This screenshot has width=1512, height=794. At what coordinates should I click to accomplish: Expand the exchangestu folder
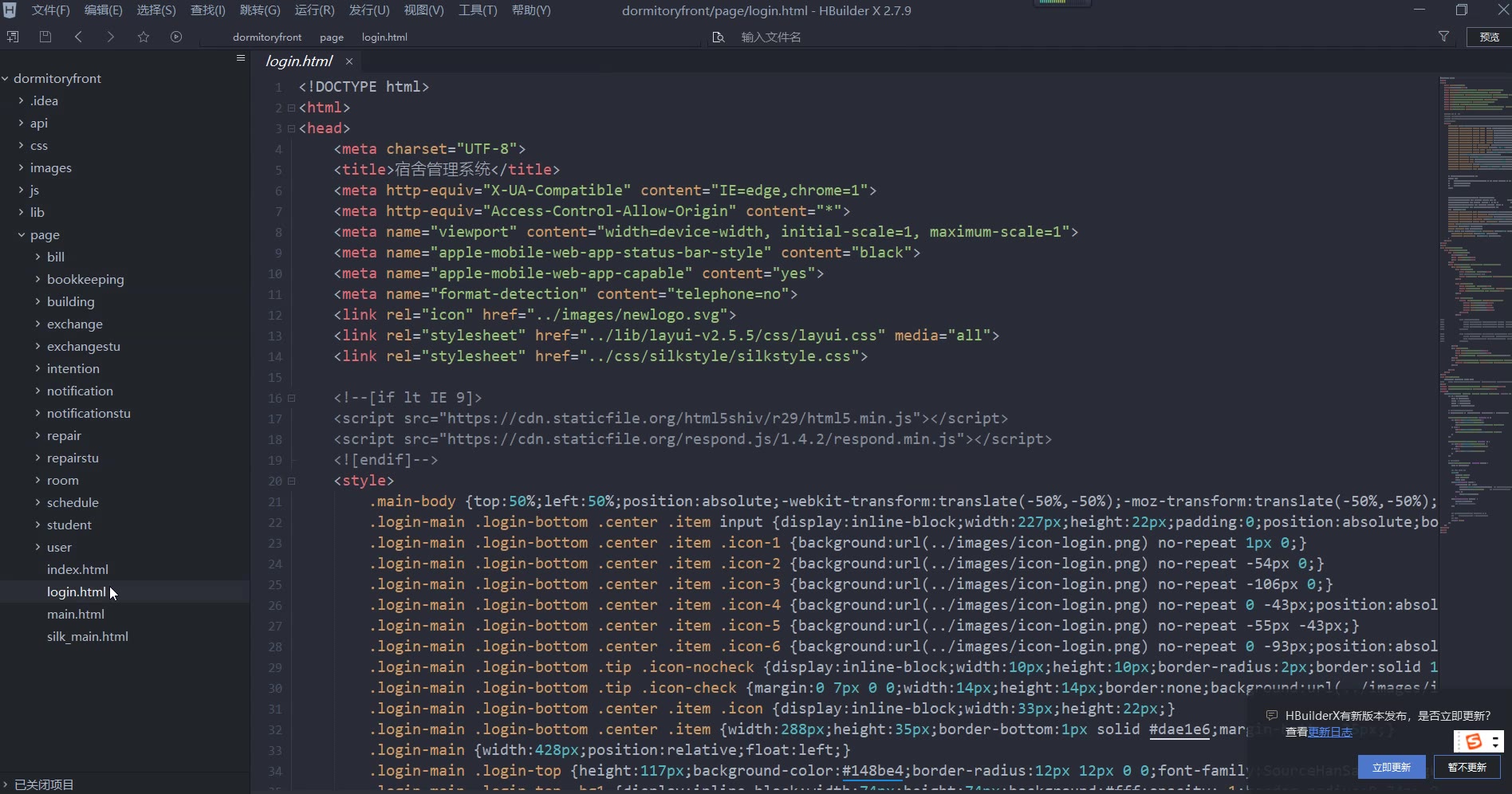click(38, 346)
